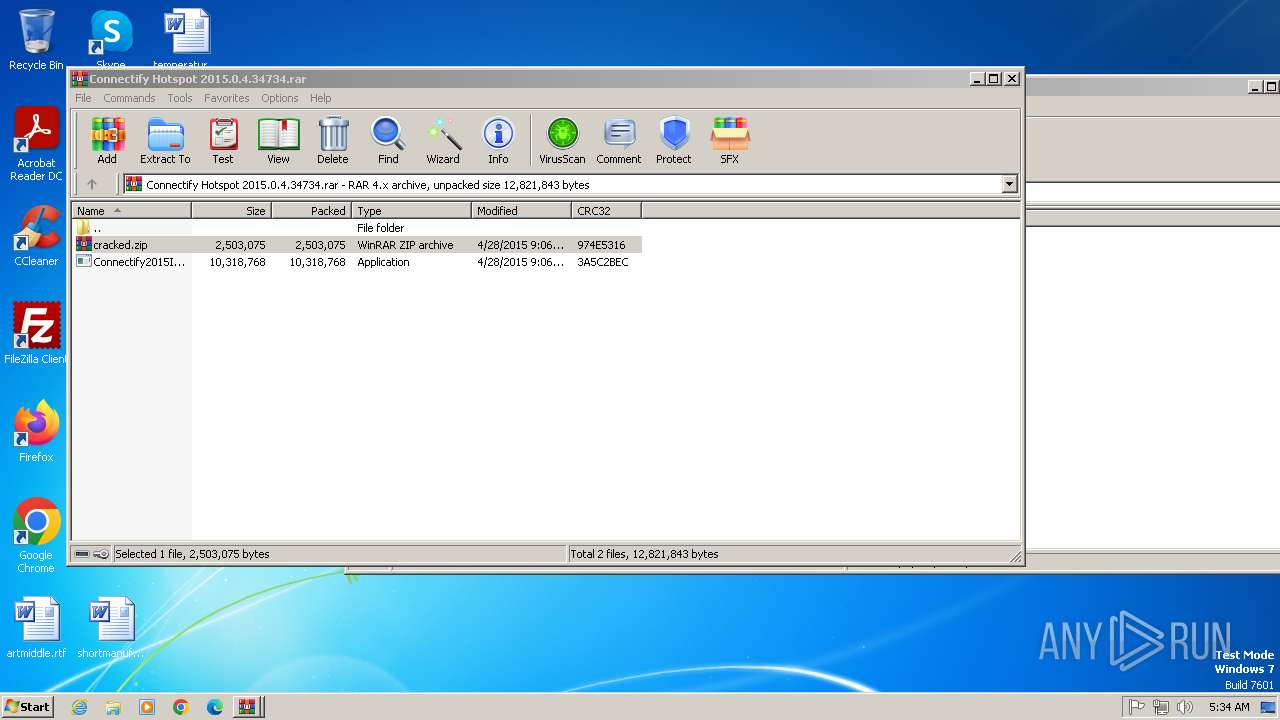Click the taskbar clock 5:34 AM
The image size is (1280, 720).
[1229, 707]
